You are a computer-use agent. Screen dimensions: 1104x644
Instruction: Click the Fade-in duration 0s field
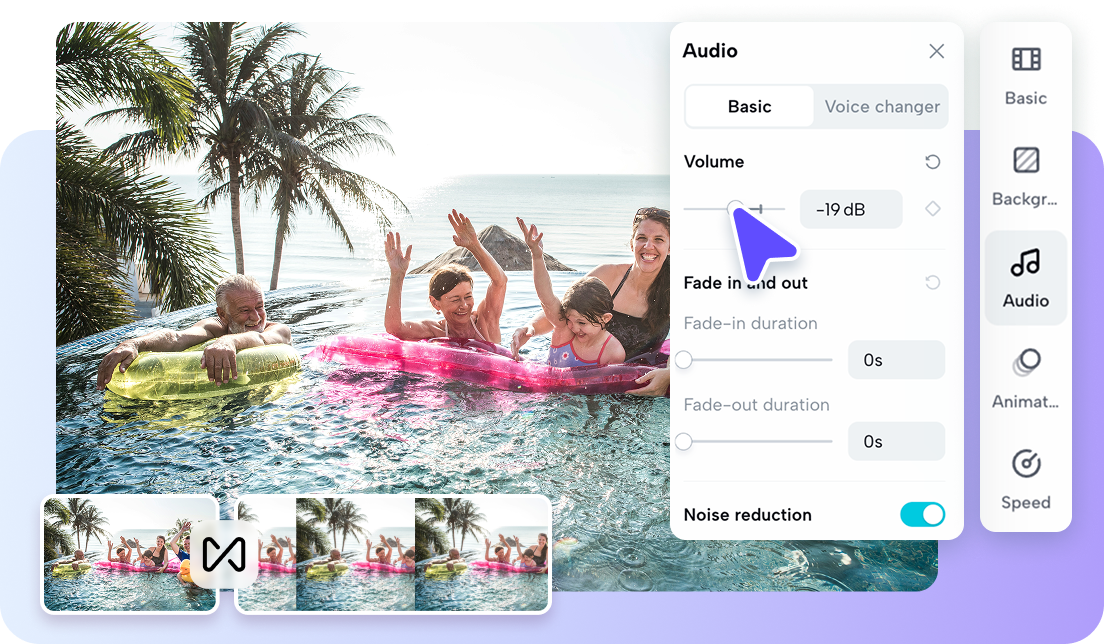(x=896, y=360)
